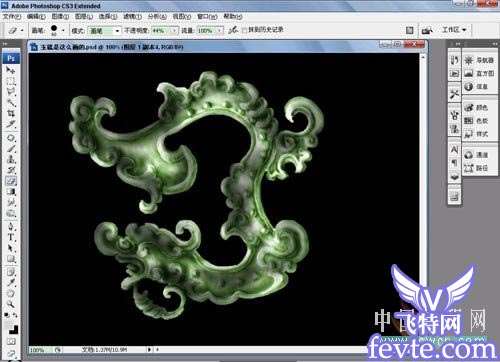Screen dimensions: 500x362
Task: Select the Clone Stamp tool
Action: tap(11, 159)
